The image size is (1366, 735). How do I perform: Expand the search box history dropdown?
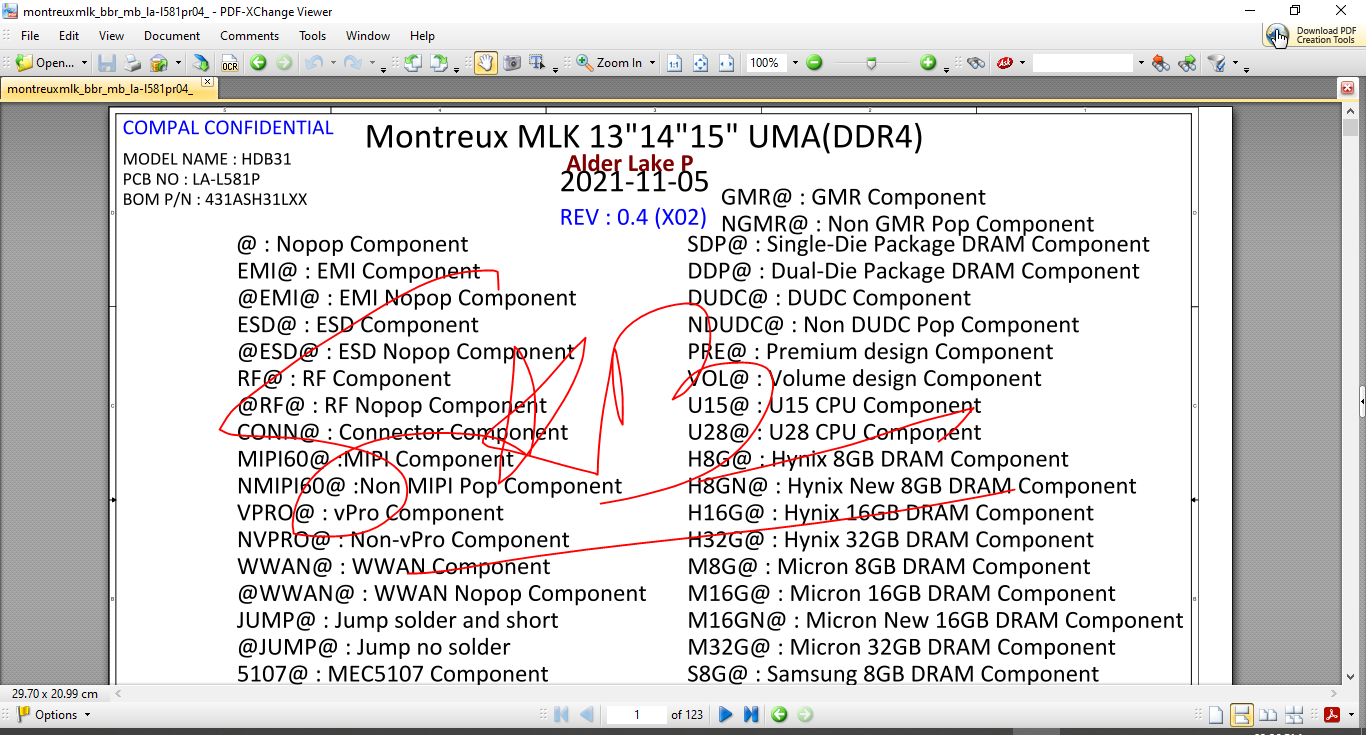click(1140, 63)
